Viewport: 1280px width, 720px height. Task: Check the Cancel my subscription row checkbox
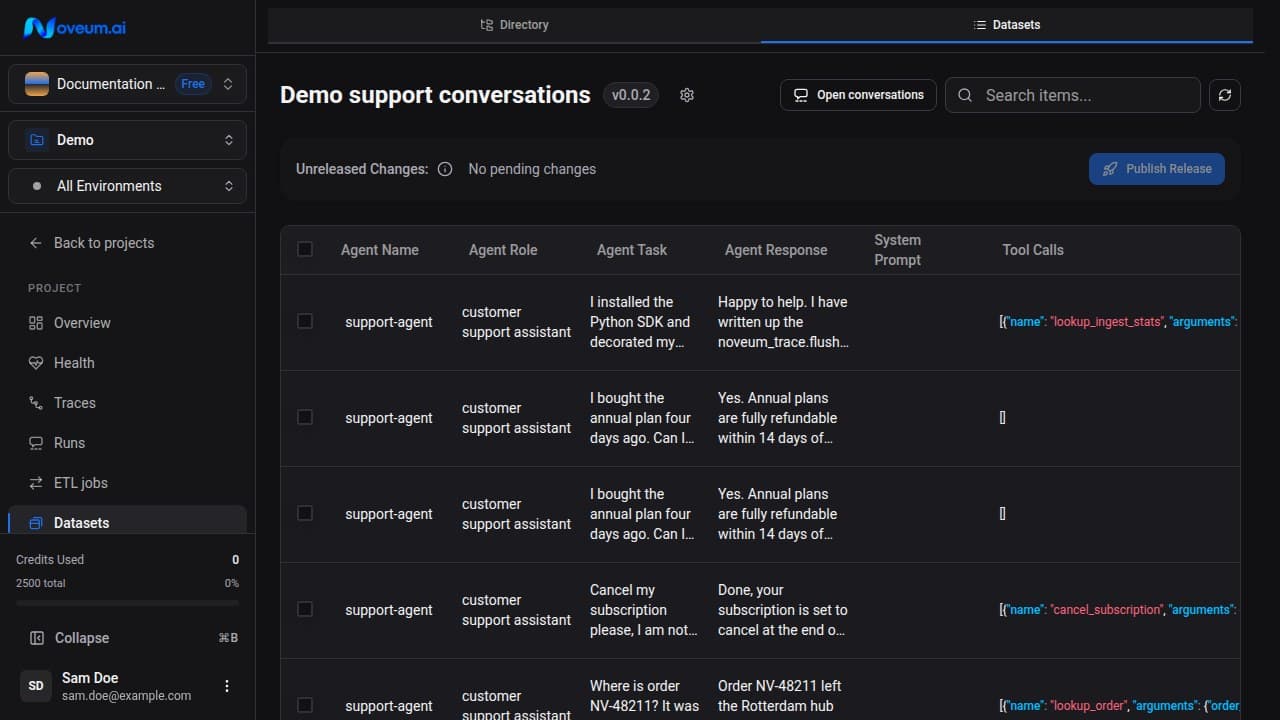coord(305,609)
